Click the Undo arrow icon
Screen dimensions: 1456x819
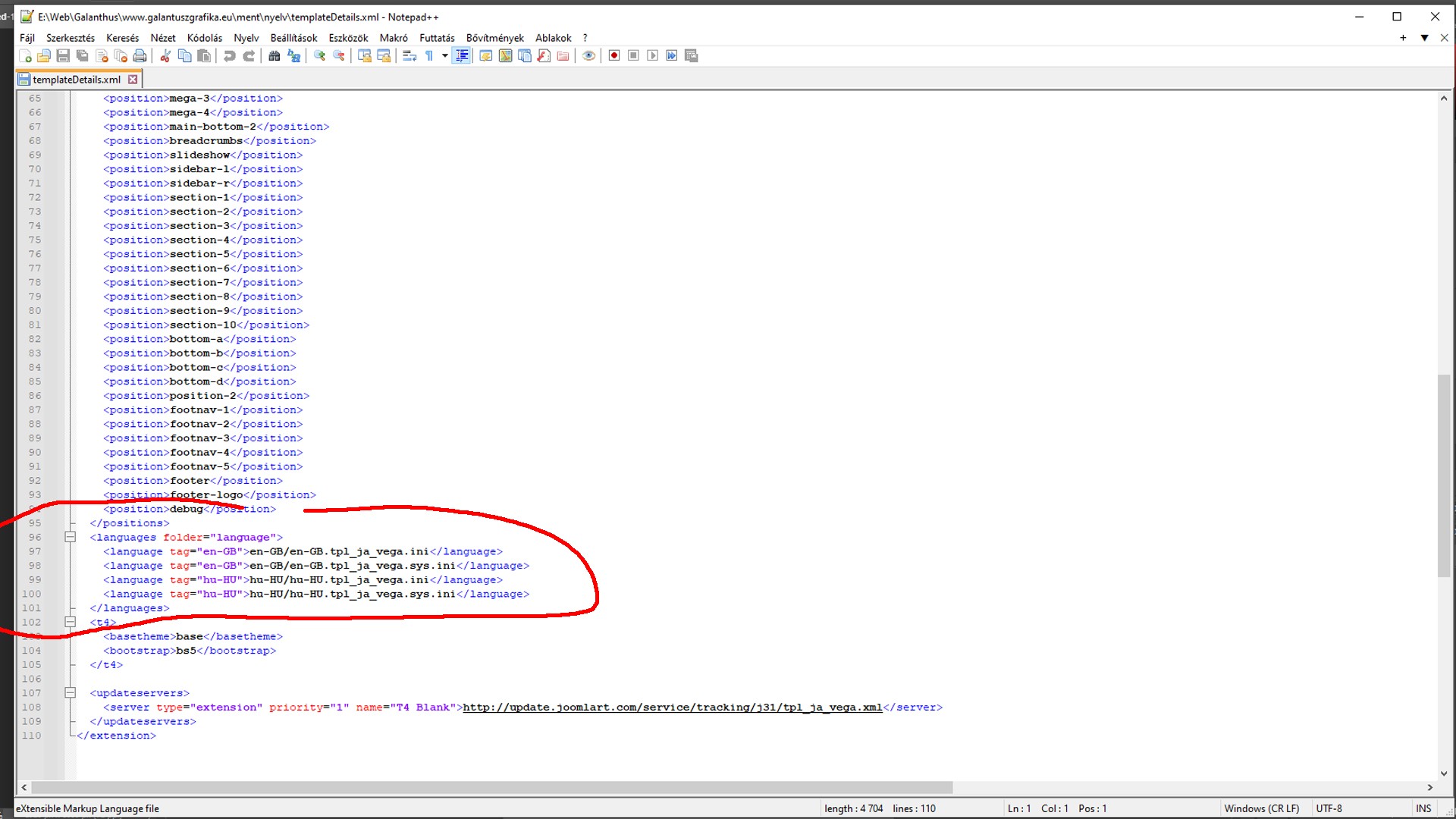229,55
